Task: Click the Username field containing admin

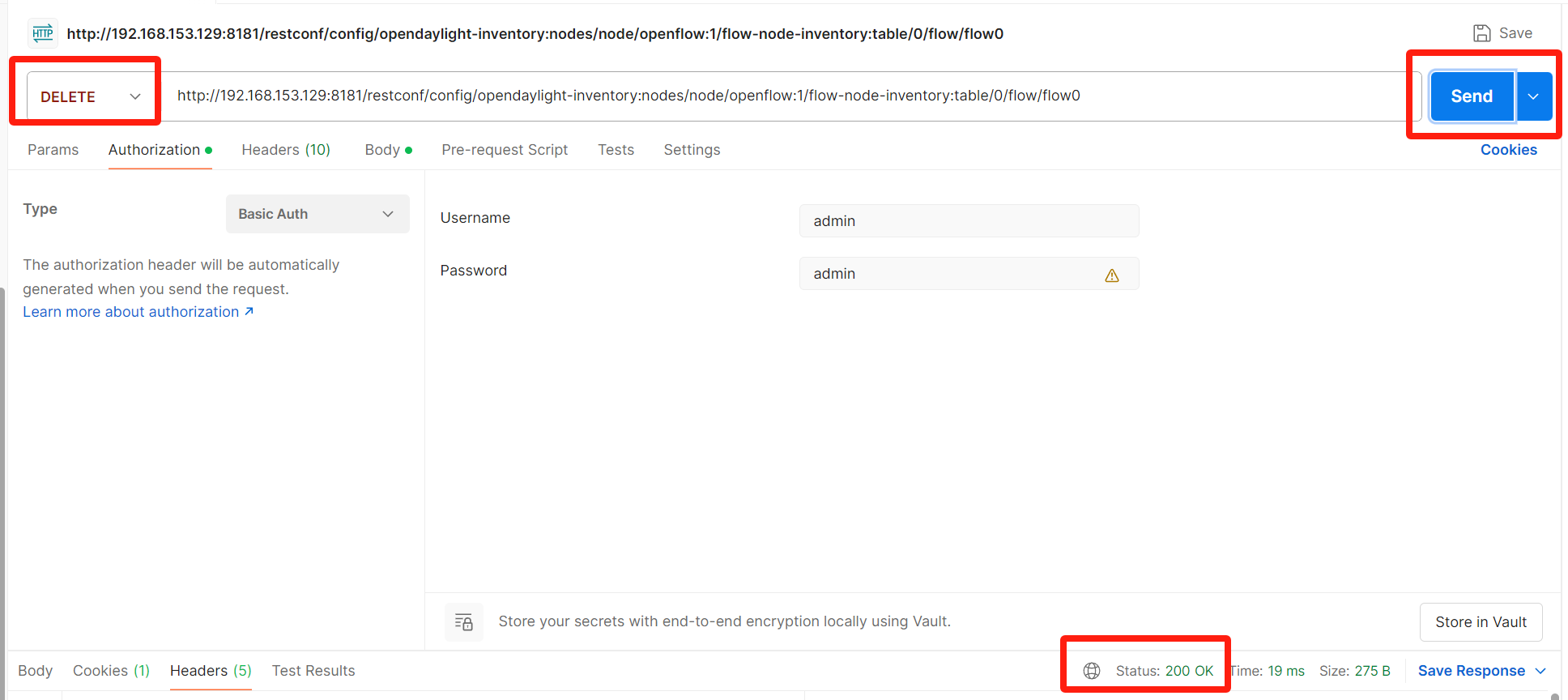Action: coord(969,220)
